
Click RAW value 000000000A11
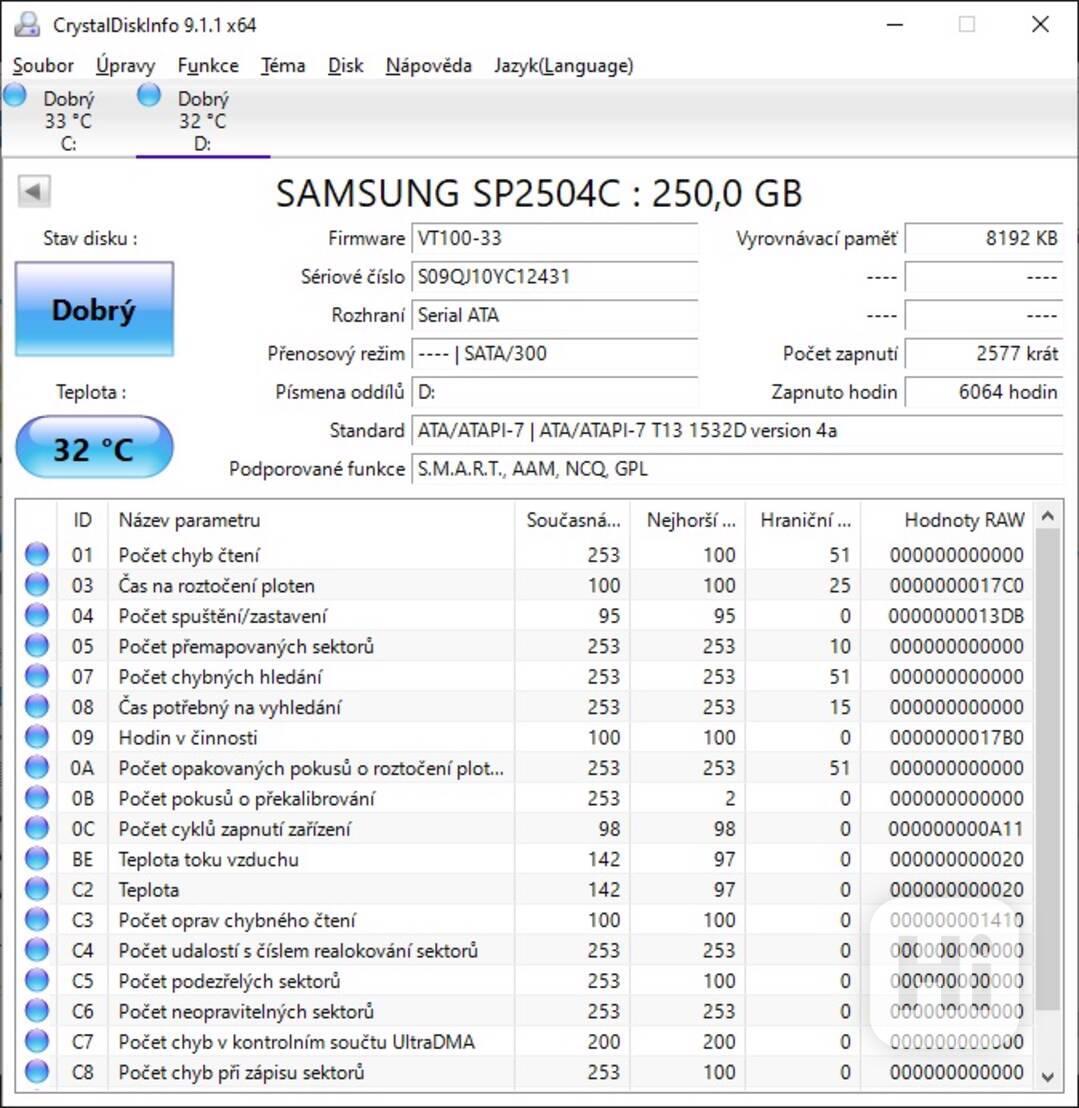click(956, 828)
